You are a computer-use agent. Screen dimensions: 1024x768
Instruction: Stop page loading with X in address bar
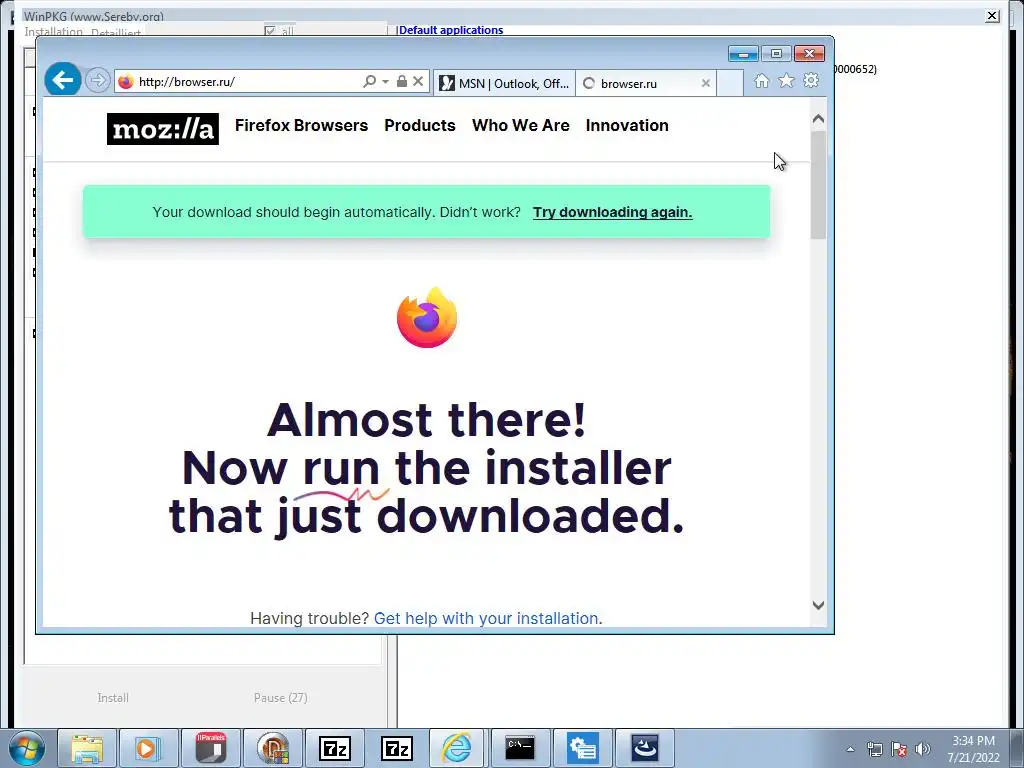(x=418, y=81)
